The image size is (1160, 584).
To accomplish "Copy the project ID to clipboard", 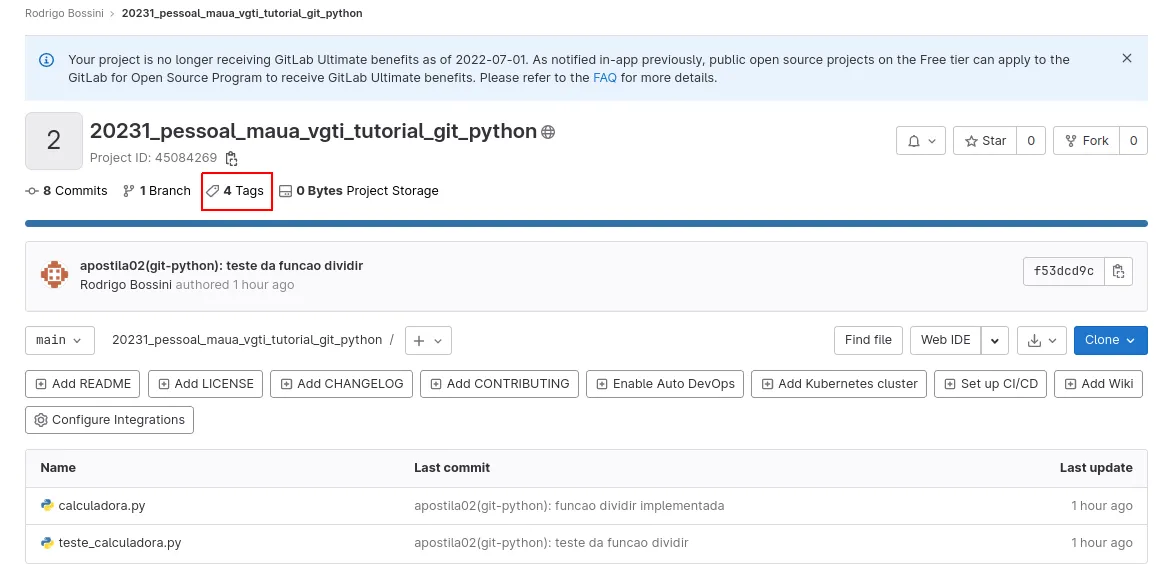I will (x=232, y=158).
